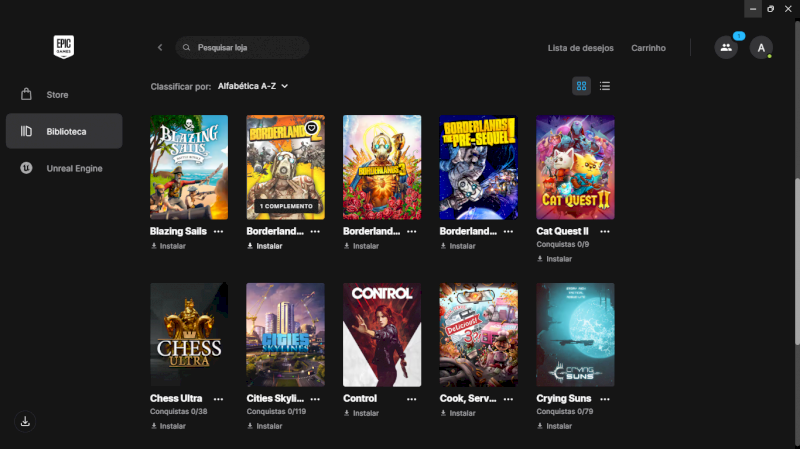Click Conquistas 0/119 under Cities Skylines
The image size is (800, 449).
276,411
